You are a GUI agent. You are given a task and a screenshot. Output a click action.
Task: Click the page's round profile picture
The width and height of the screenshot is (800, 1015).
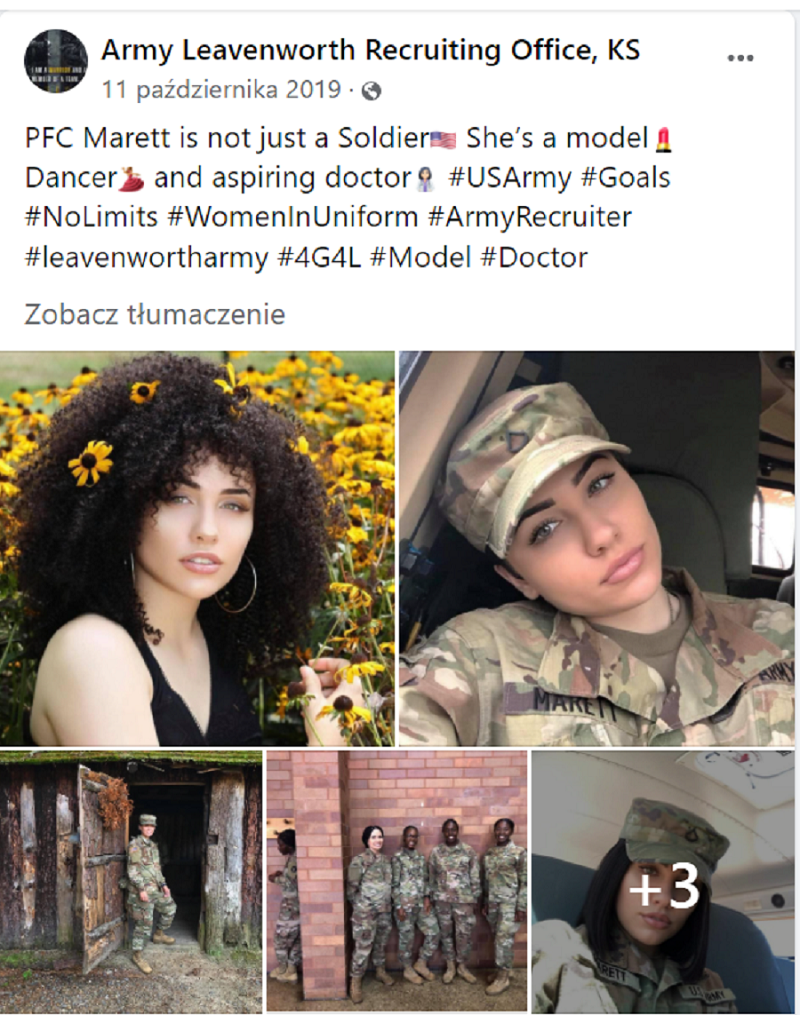click(56, 61)
